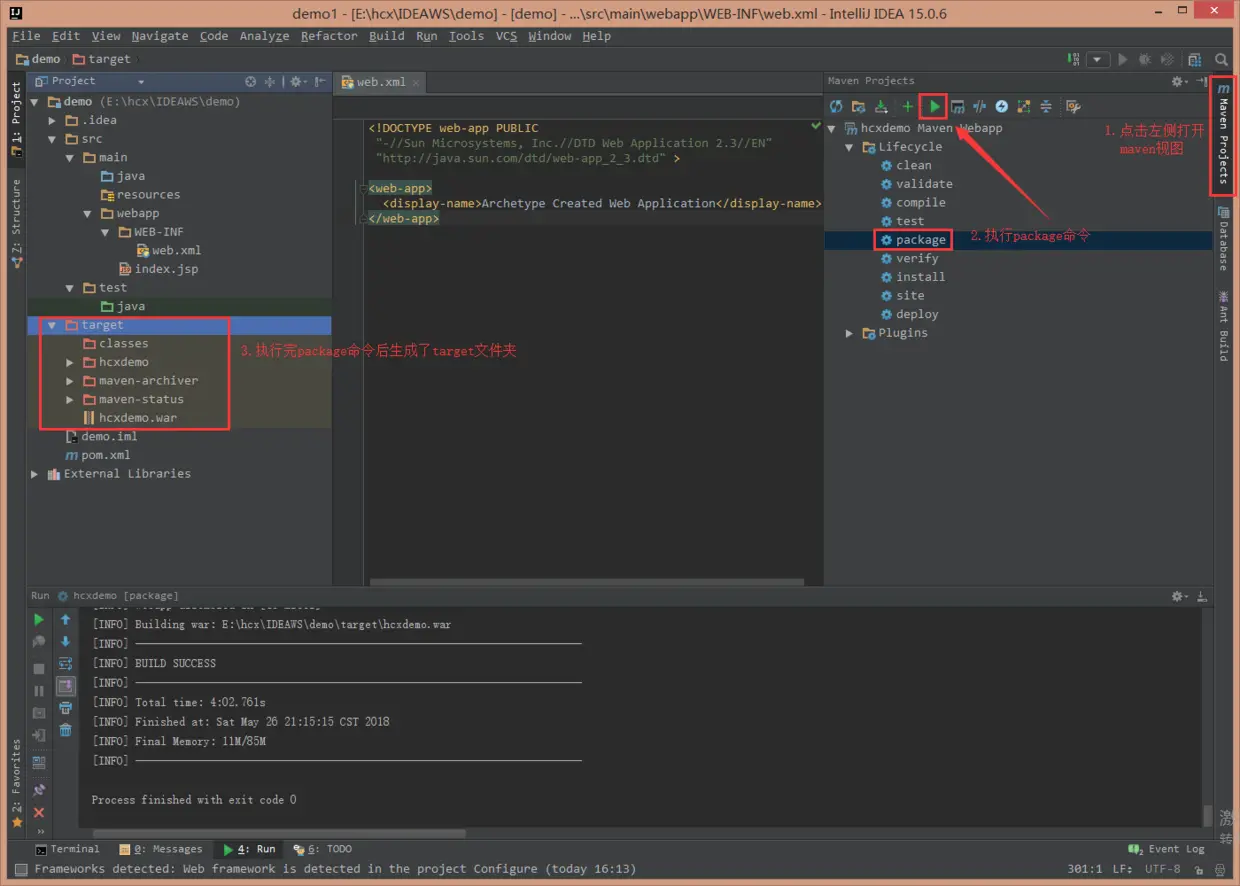Expand the .idea folder

tap(52, 120)
